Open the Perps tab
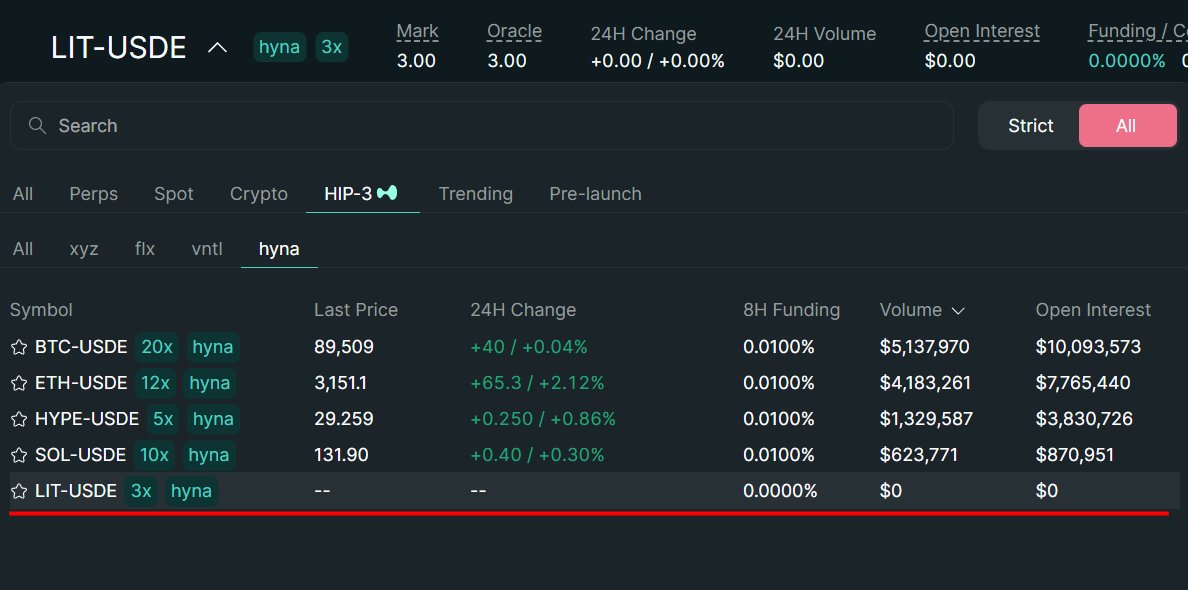The width and height of the screenshot is (1188, 590). (94, 194)
